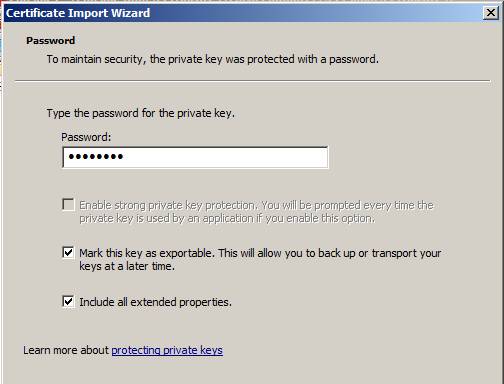This screenshot has width=504, height=384.
Task: Click the 'To maintain security' description sentence
Action: [x=213, y=59]
